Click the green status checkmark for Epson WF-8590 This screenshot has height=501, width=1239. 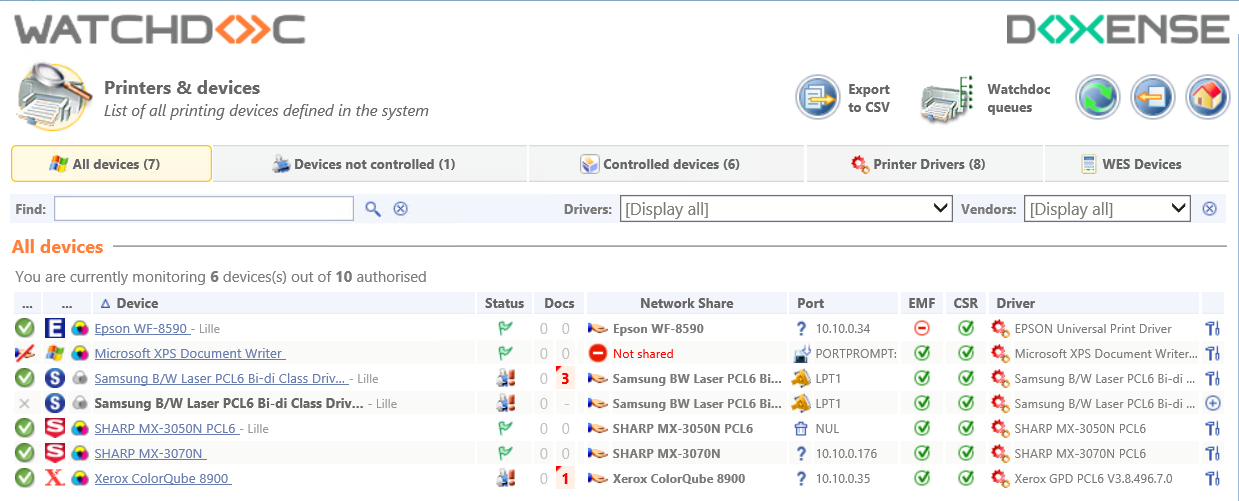coord(25,328)
